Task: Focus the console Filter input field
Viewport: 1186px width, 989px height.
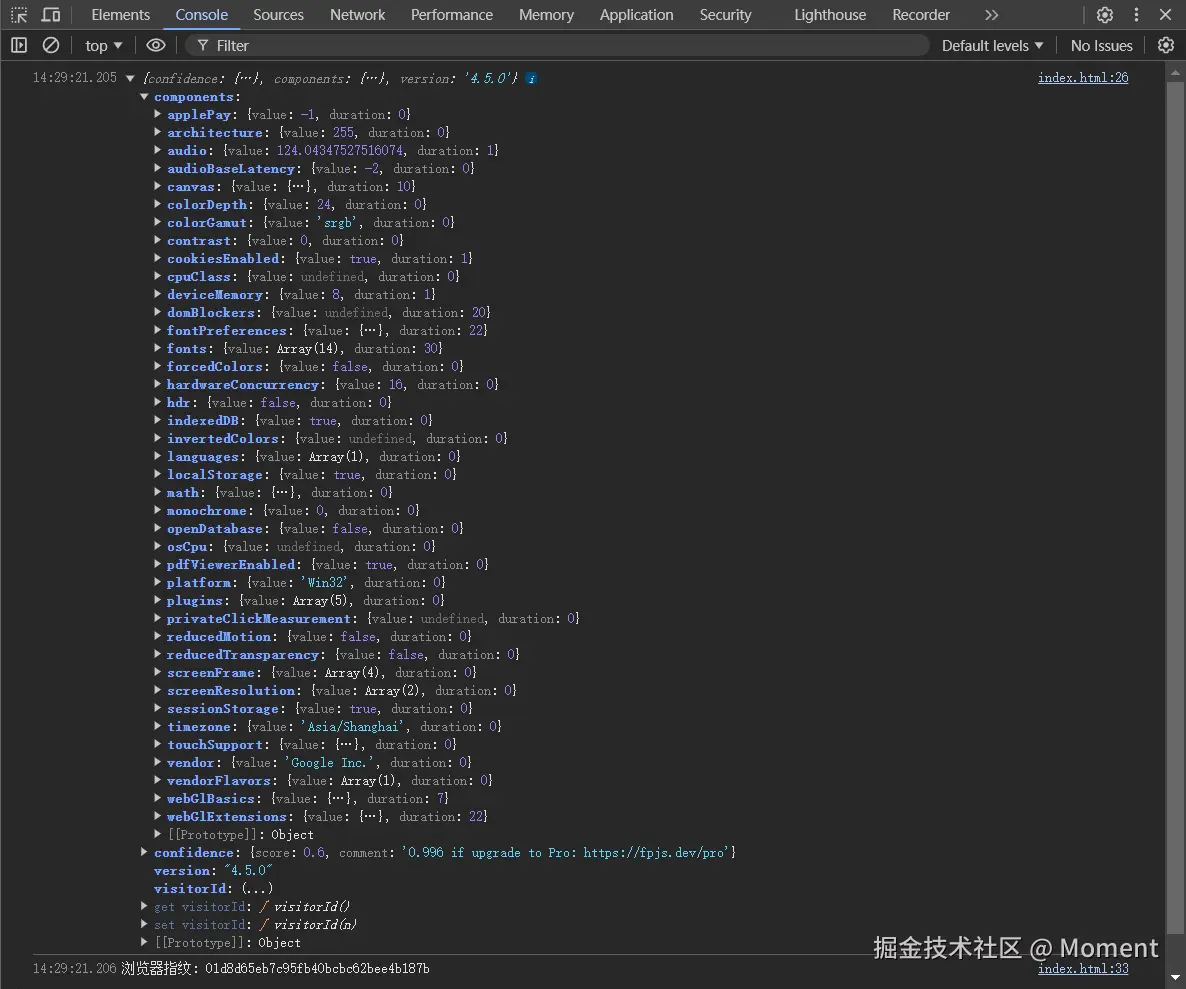Action: coord(558,45)
